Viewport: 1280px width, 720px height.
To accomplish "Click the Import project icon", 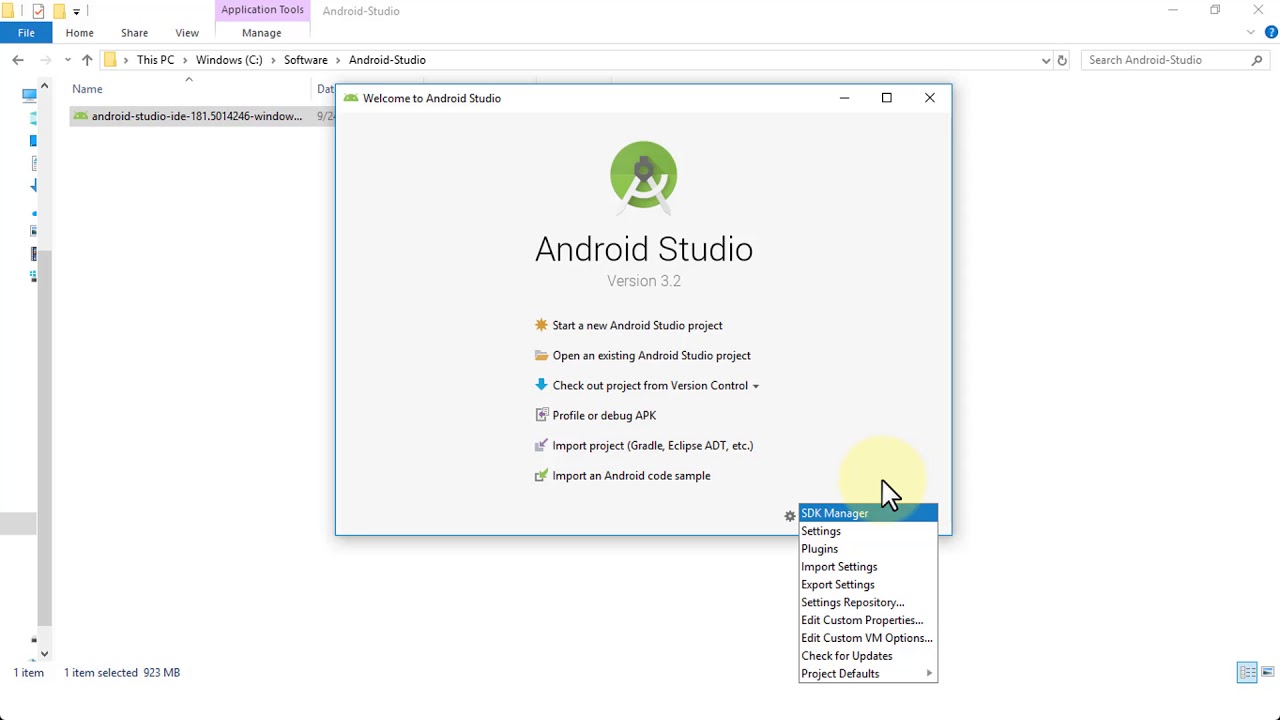I will click(x=541, y=445).
